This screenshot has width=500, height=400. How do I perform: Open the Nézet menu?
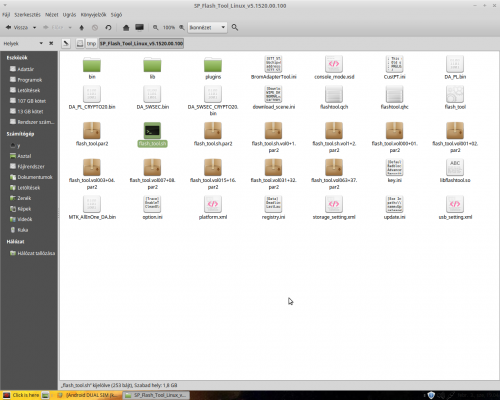pyautogui.click(x=52, y=15)
